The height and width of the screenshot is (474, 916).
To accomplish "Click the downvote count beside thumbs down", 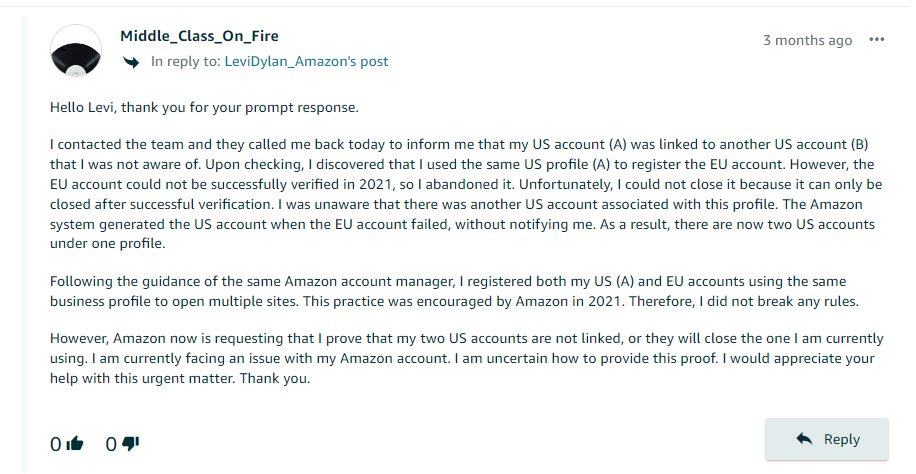I will tap(111, 445).
